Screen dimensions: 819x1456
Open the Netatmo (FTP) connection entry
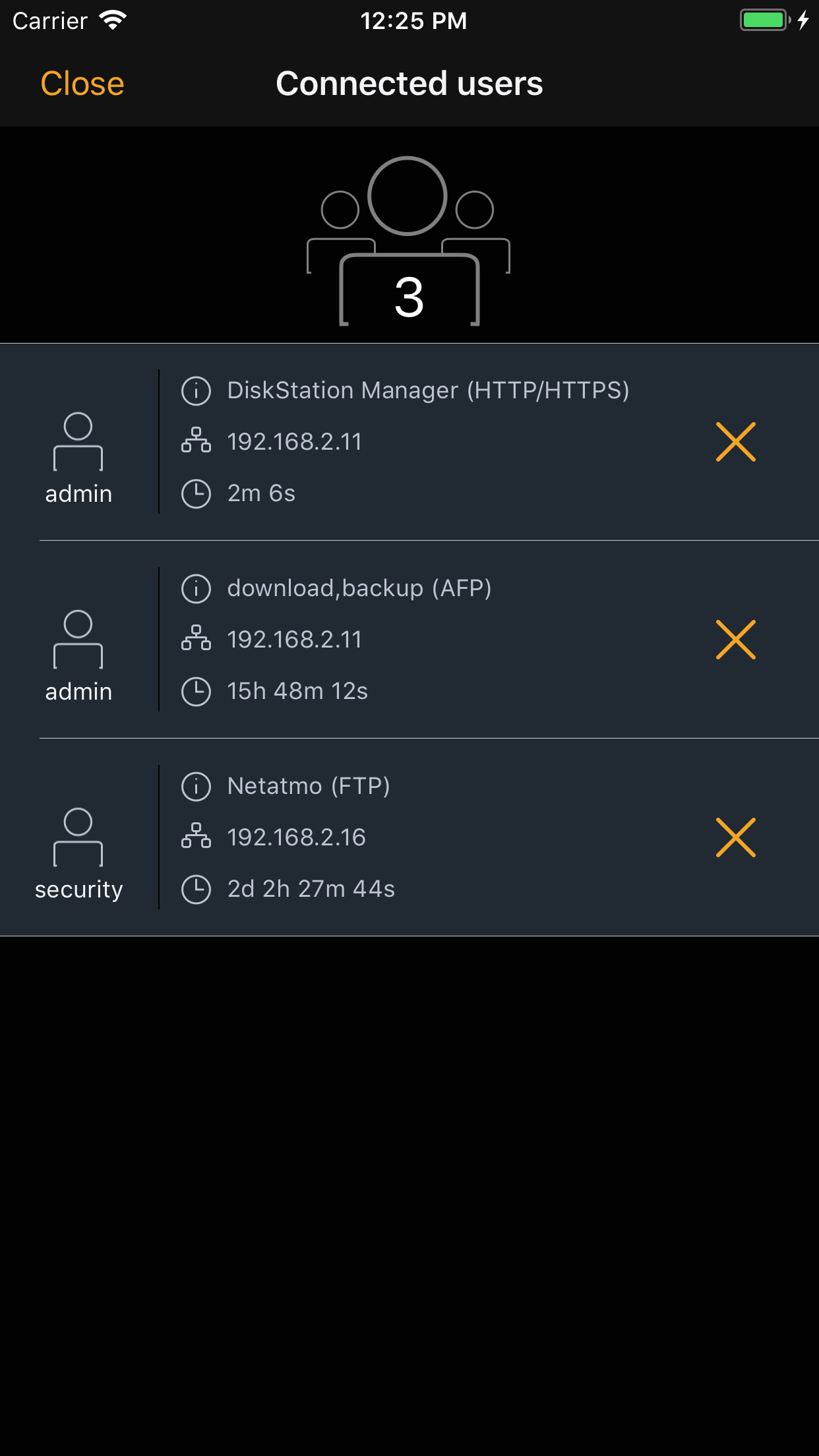pyautogui.click(x=409, y=837)
